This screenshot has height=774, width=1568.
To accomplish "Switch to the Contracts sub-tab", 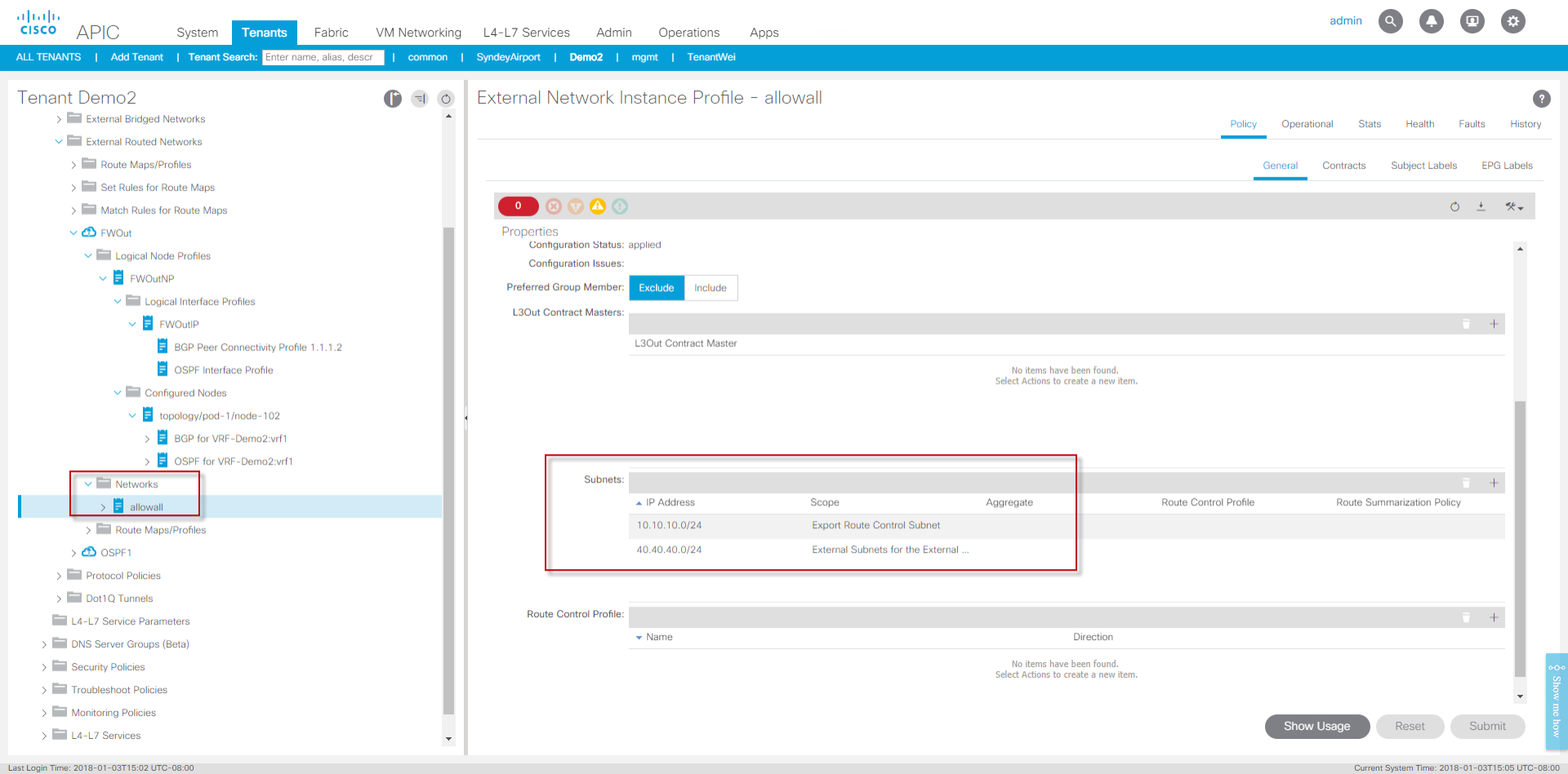I will tap(1343, 166).
